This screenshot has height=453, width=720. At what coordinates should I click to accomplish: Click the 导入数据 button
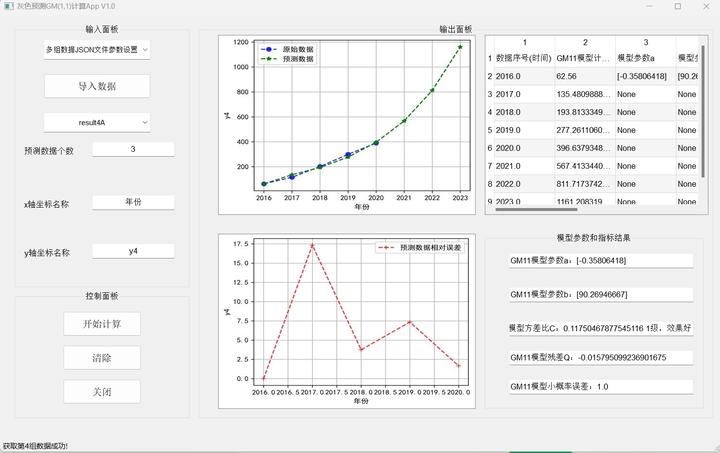(x=97, y=86)
